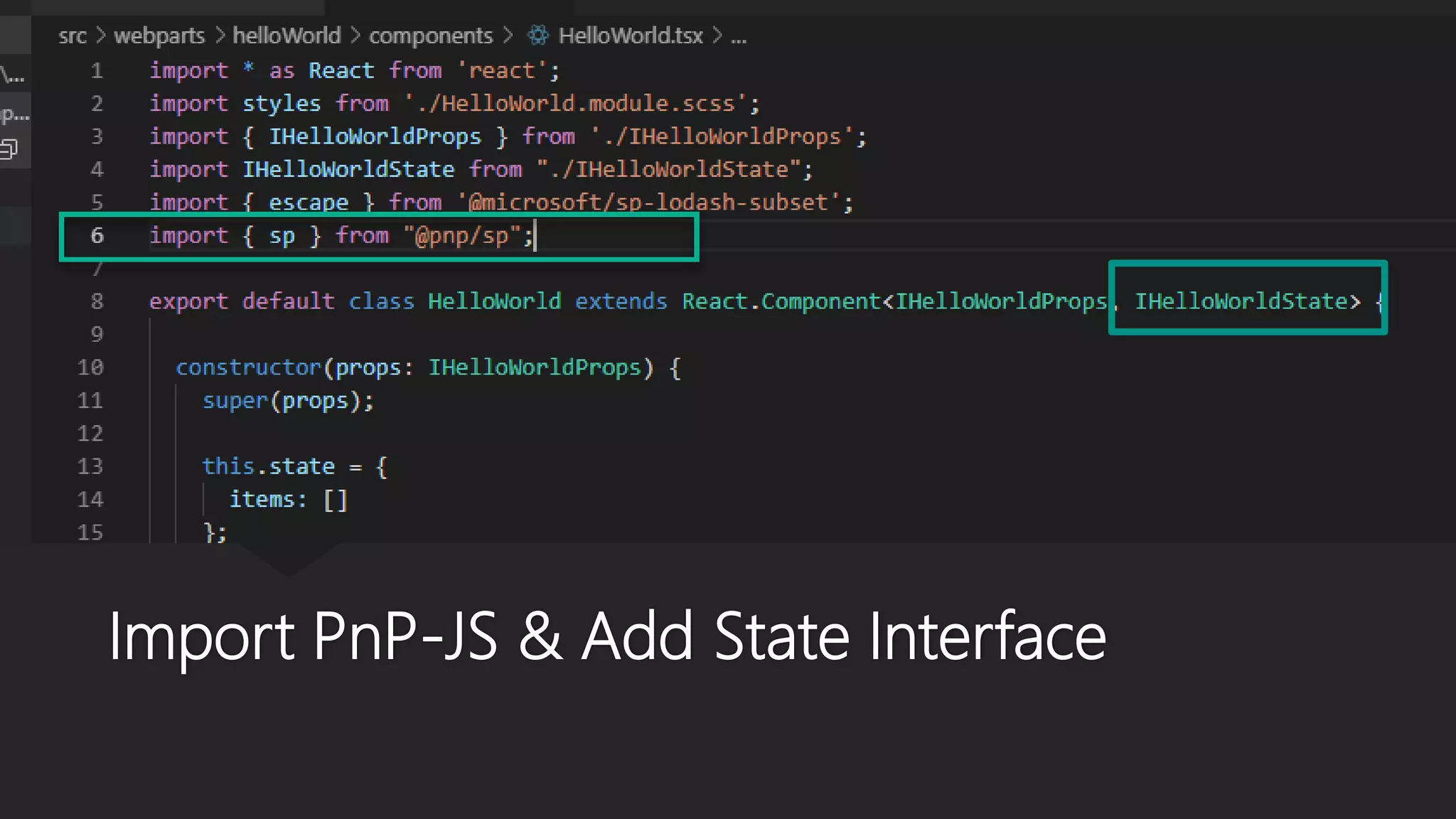Screen dimensions: 1456x819
Task: Click line number 8 in gutter
Action: coord(97,301)
